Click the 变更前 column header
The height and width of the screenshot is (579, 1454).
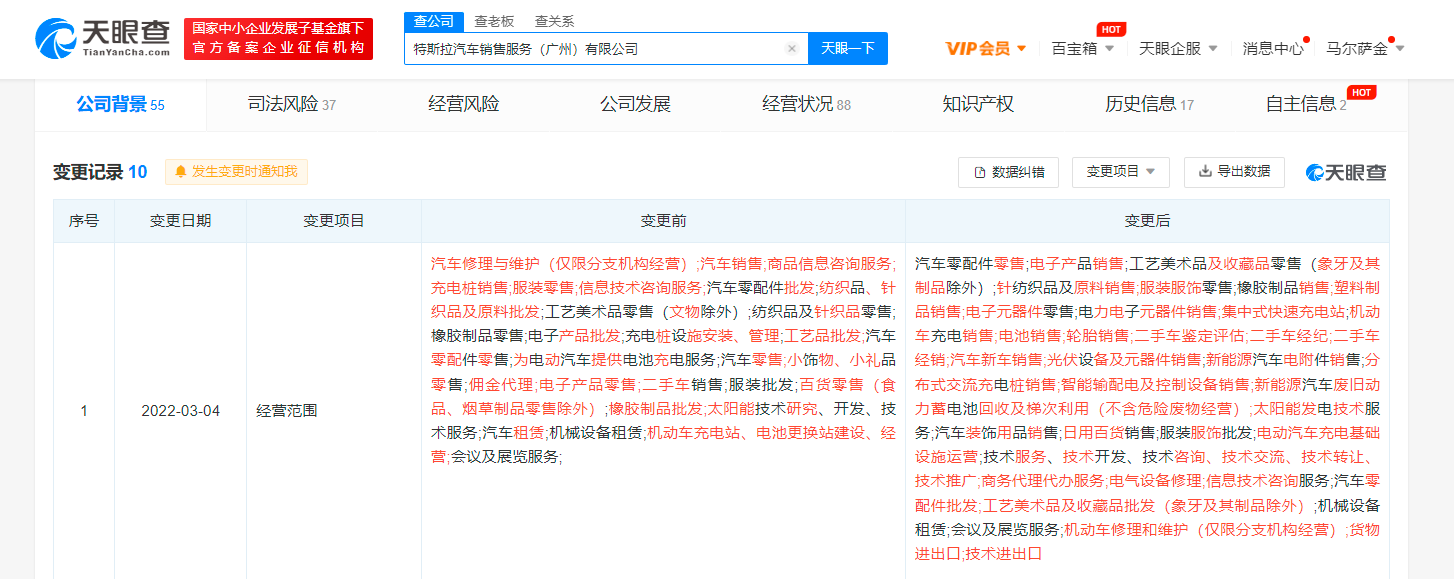[663, 221]
